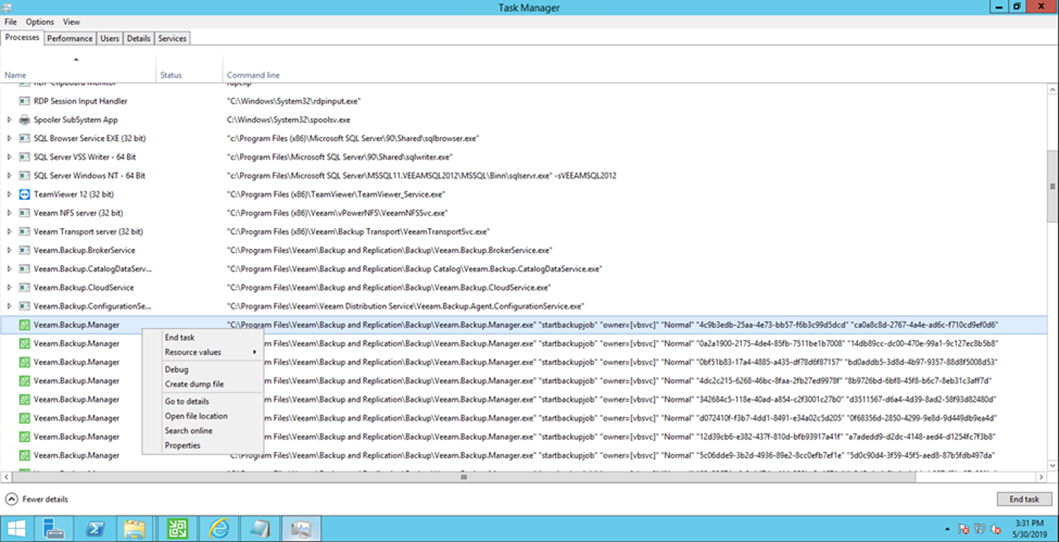Open File Explorer from the taskbar
This screenshot has height=542, width=1059.
coord(135,529)
